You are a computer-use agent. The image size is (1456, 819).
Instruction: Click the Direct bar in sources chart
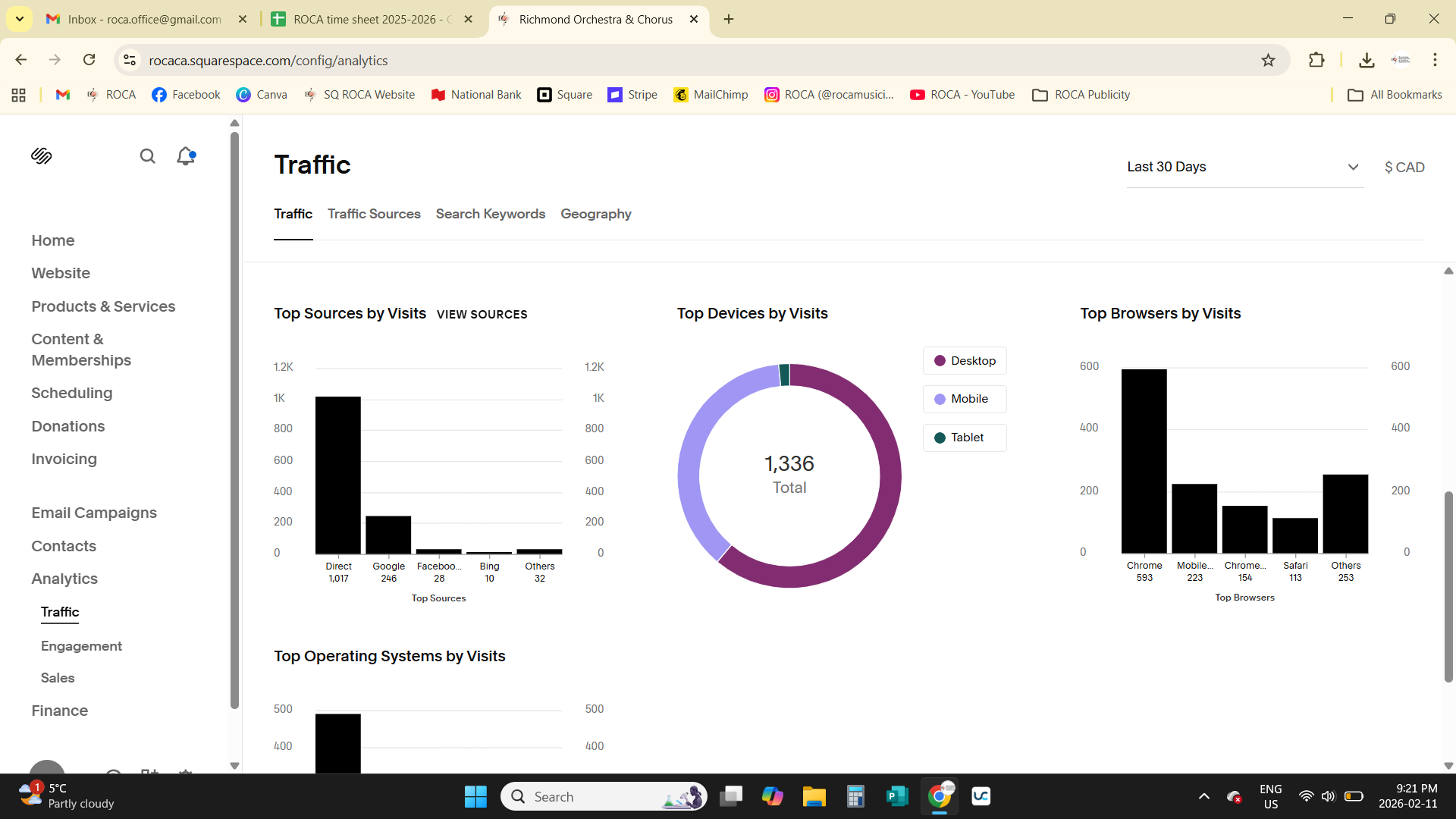[338, 475]
